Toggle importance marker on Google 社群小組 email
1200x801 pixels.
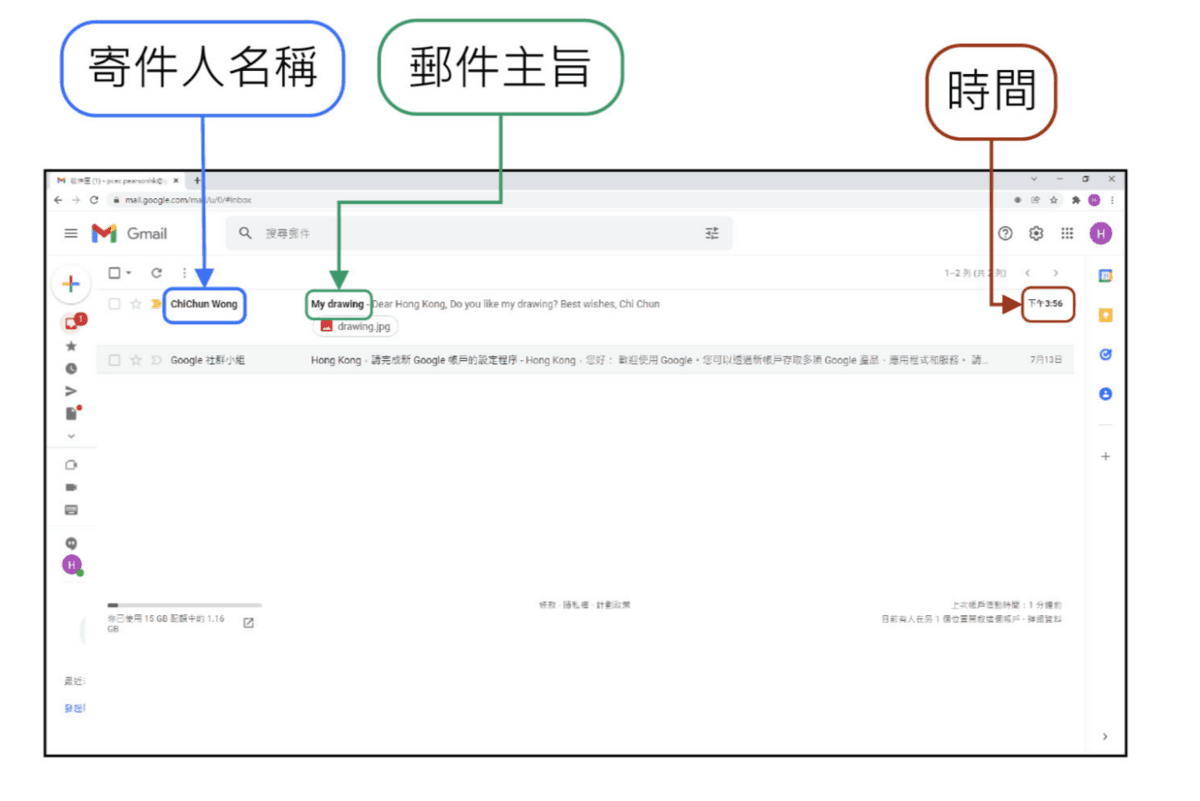(155, 360)
